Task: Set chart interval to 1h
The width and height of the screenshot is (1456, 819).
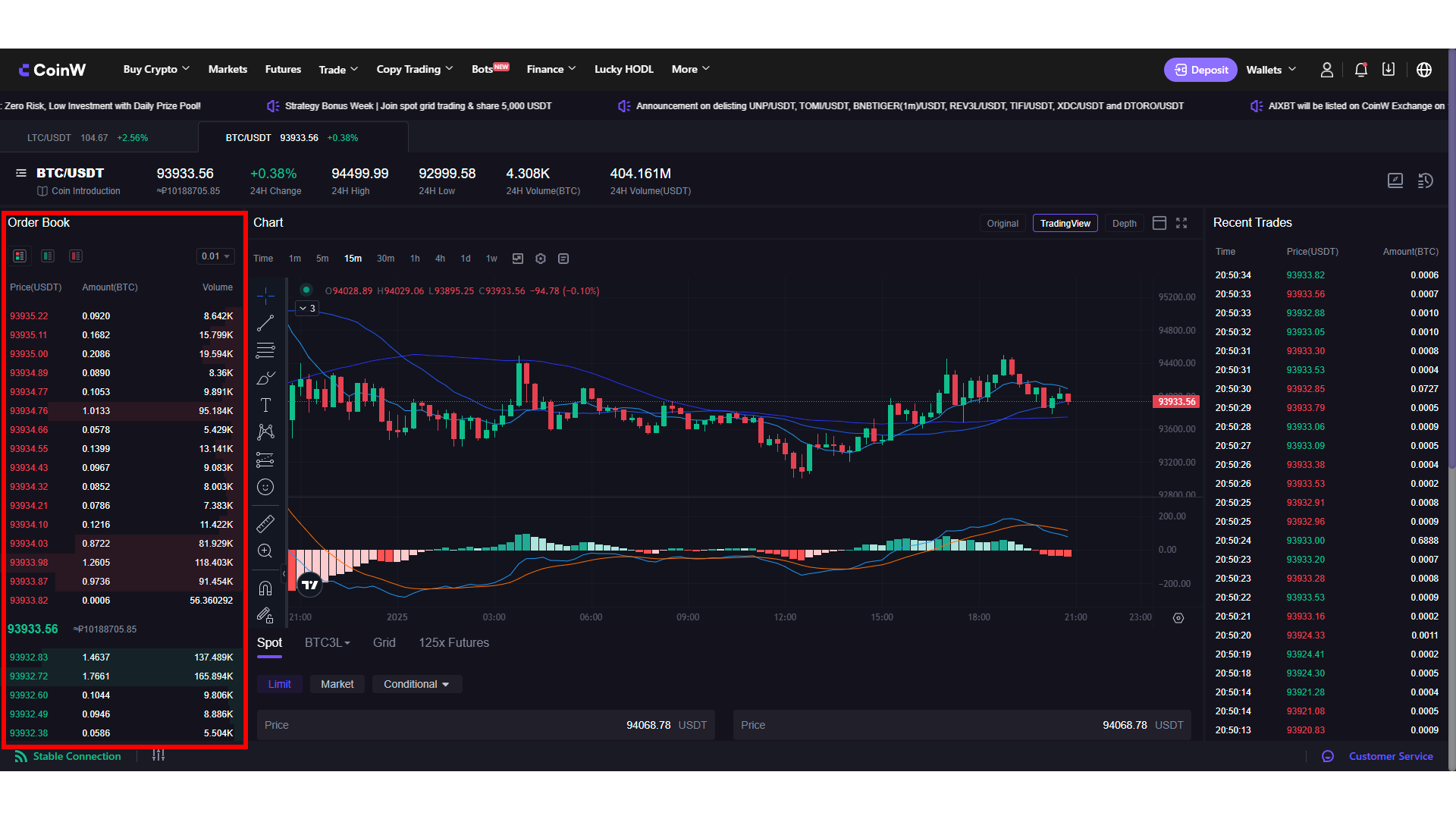Action: (415, 259)
